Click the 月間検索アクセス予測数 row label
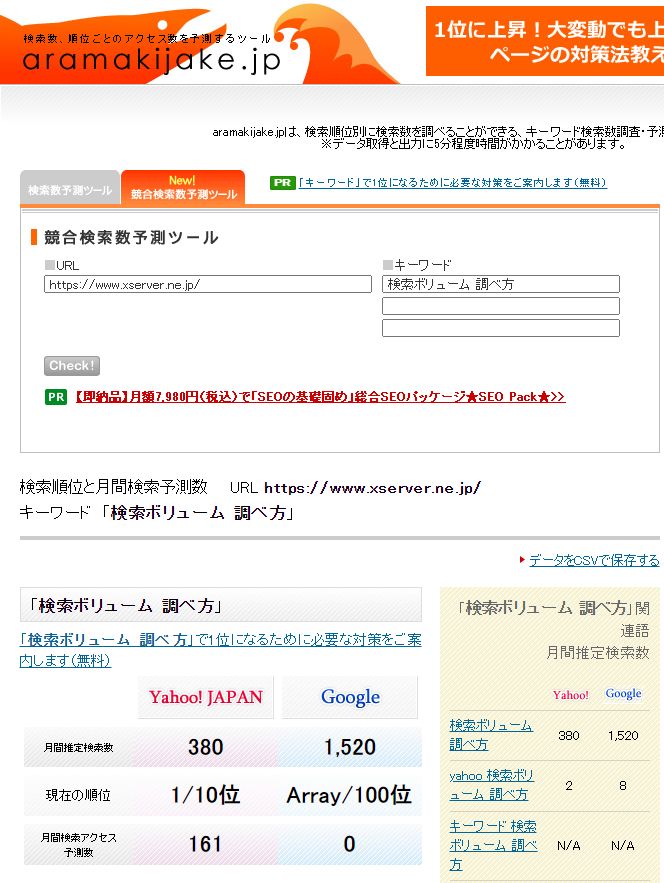 (79, 845)
